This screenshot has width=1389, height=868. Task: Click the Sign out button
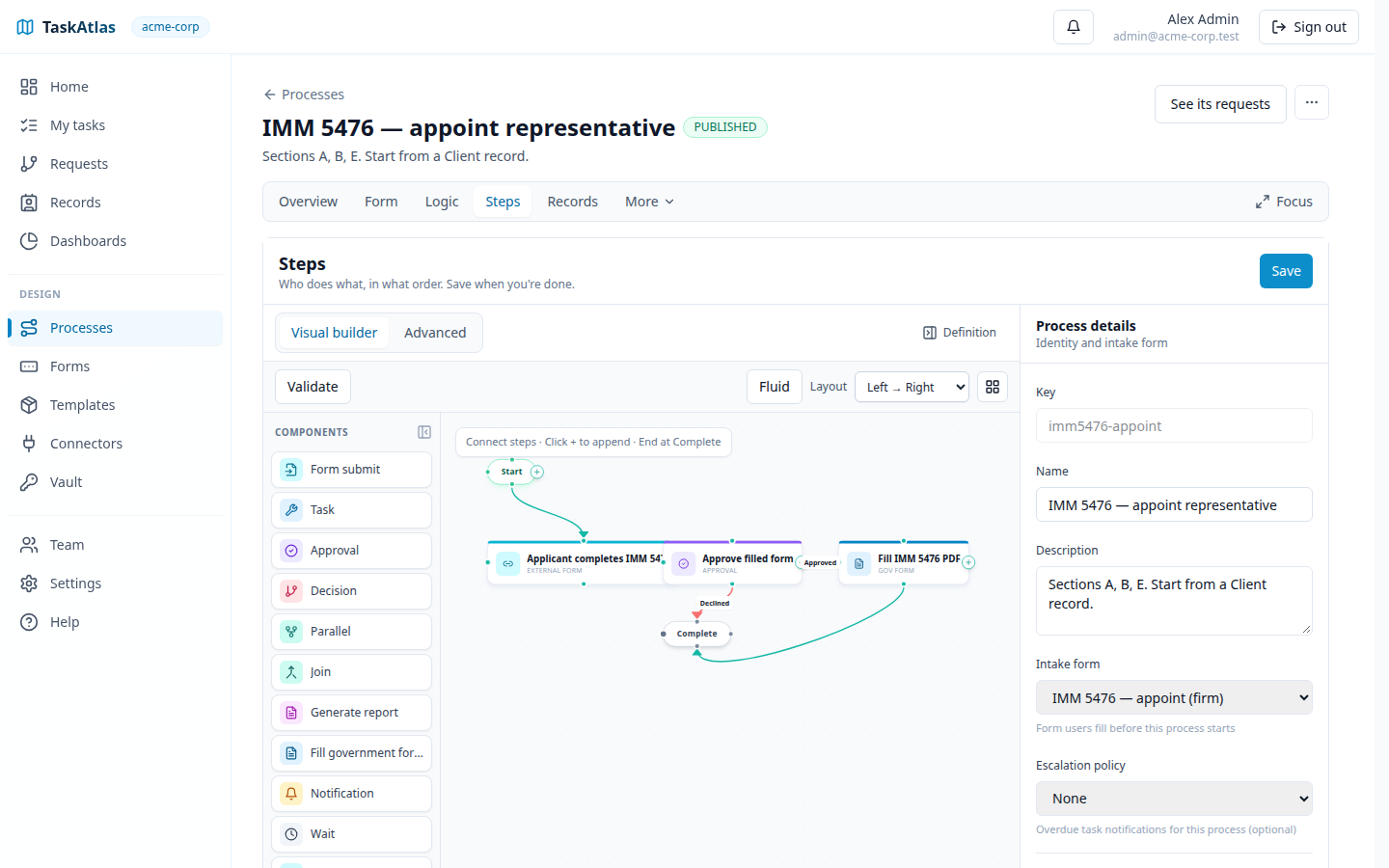tap(1309, 27)
